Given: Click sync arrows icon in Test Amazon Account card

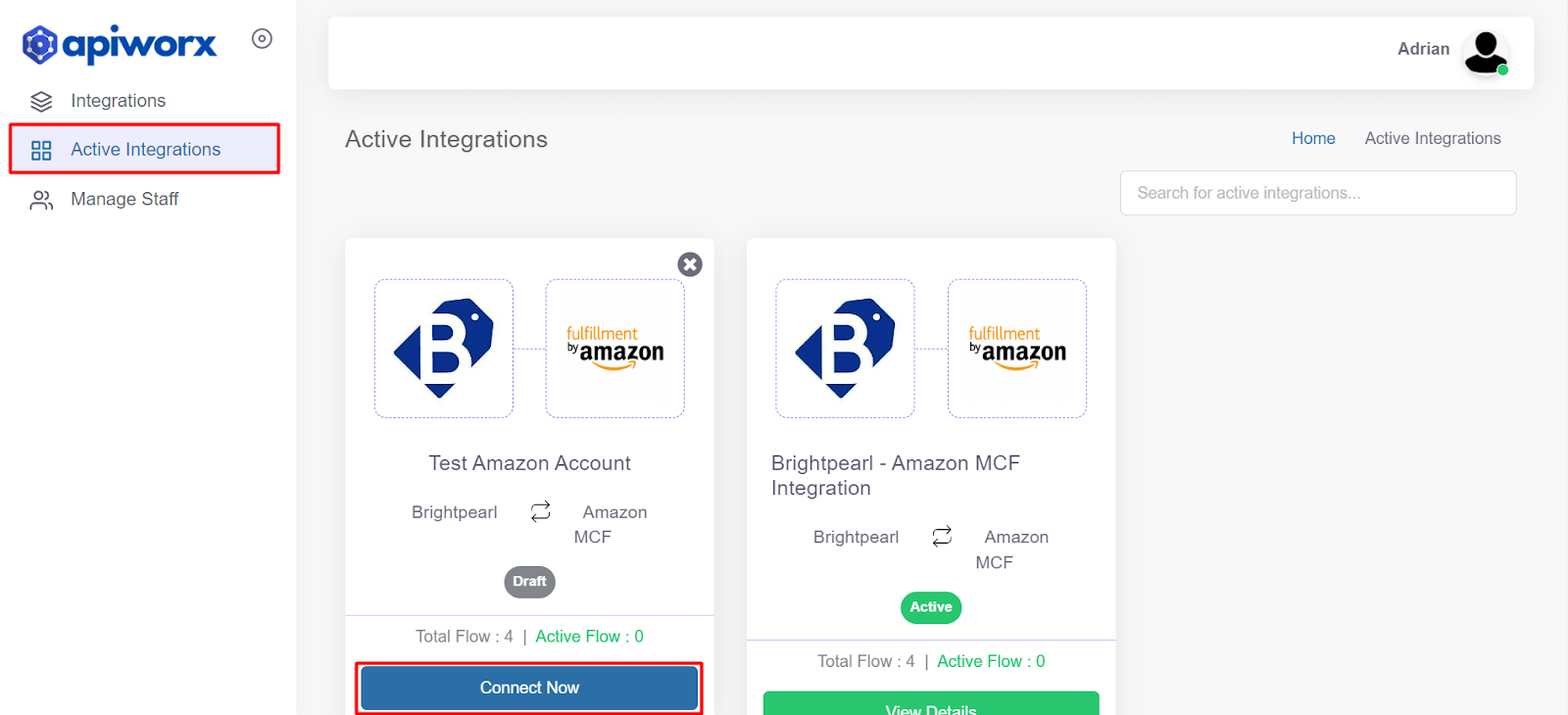Looking at the screenshot, I should tap(541, 511).
